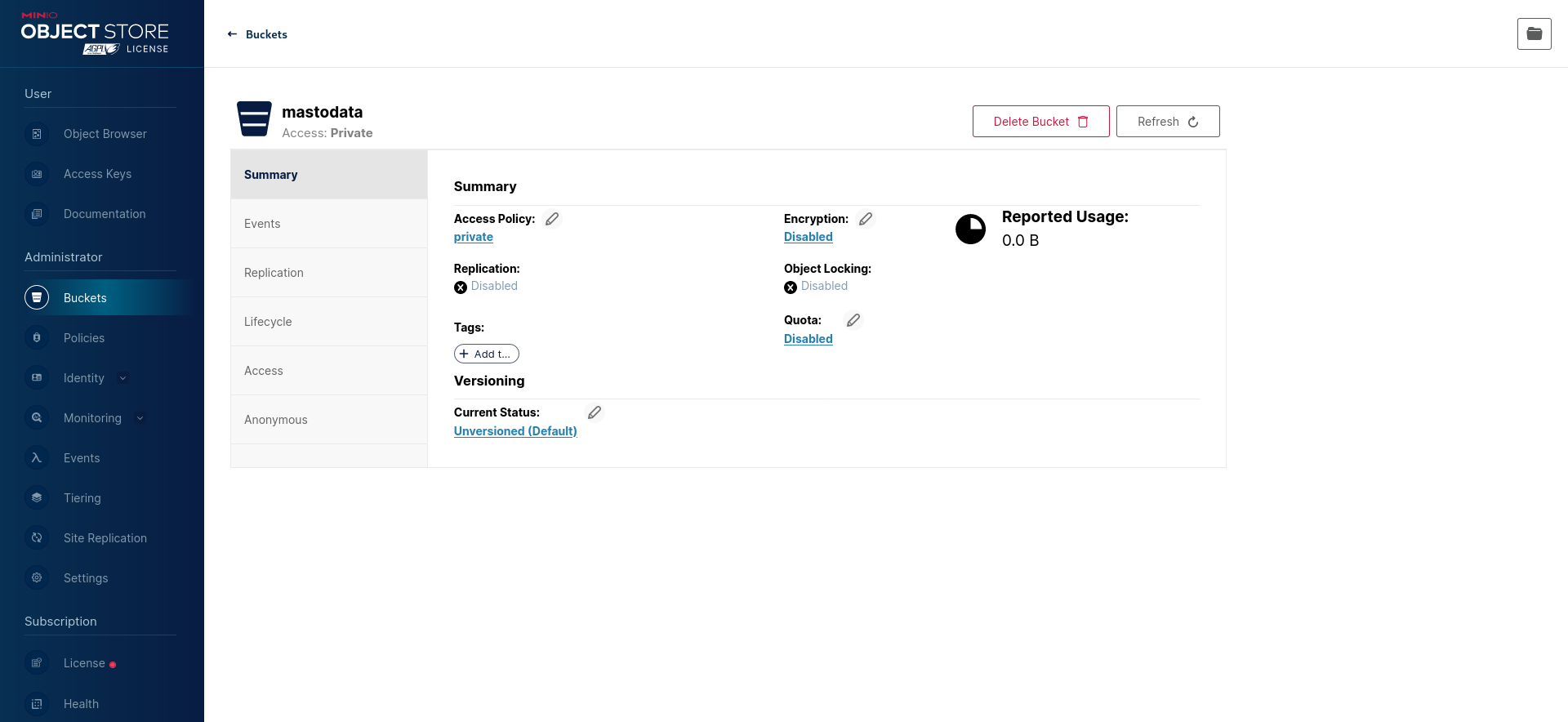Click the Reported Usage pie chart icon
The width and height of the screenshot is (1568, 722).
(971, 230)
